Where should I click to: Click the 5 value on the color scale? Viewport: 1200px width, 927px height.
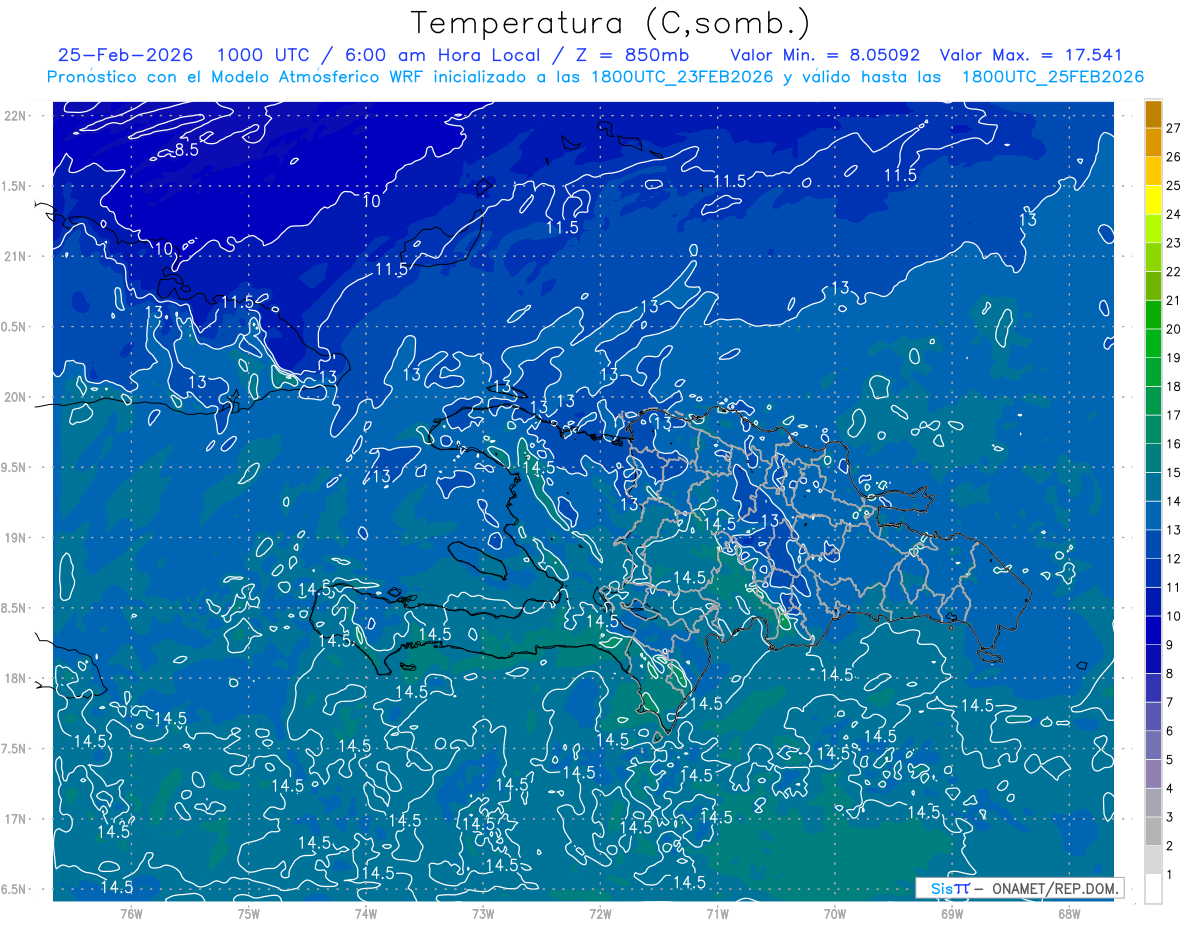click(1170, 760)
